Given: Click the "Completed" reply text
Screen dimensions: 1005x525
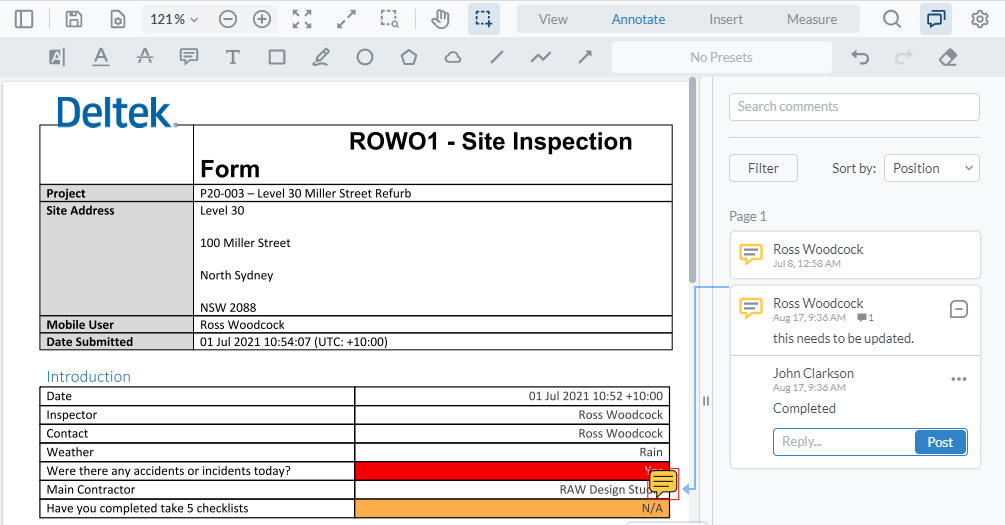Looking at the screenshot, I should point(804,408).
